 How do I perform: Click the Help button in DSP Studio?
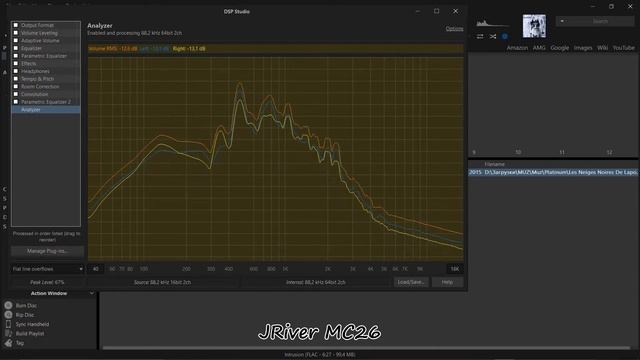point(447,282)
